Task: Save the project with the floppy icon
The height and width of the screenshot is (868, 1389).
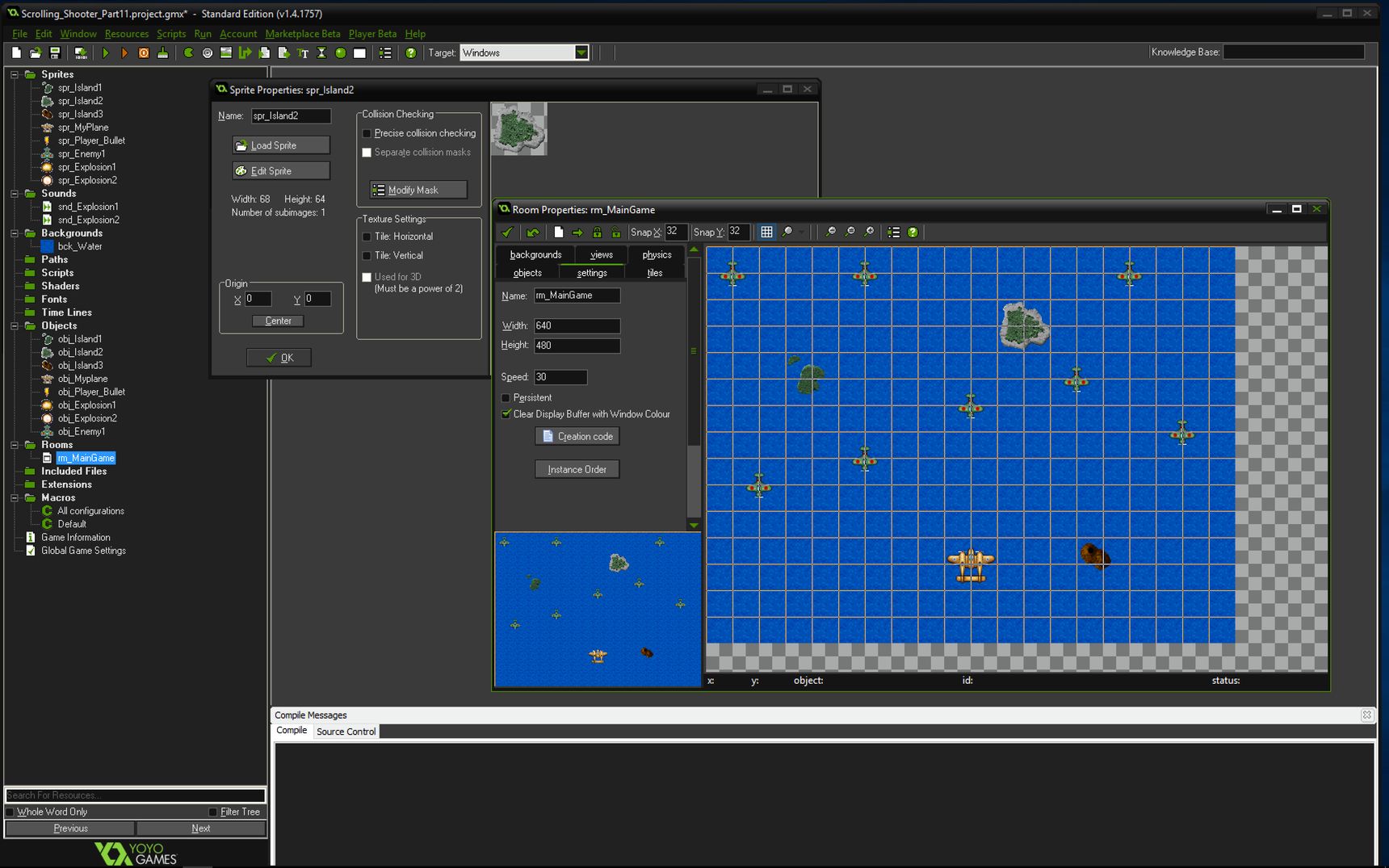Action: point(55,52)
